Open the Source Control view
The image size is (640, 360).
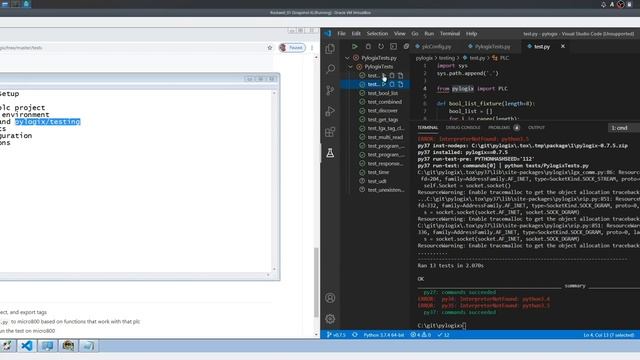click(330, 90)
